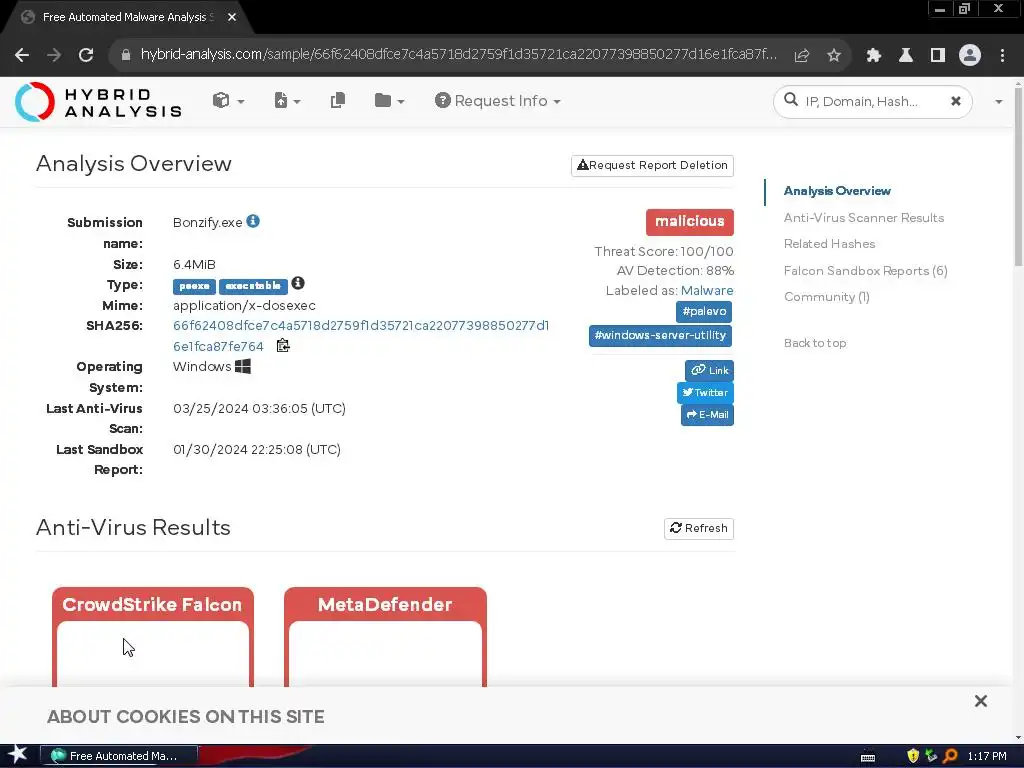
Task: Click the Windows logo icon
Action: 243,366
